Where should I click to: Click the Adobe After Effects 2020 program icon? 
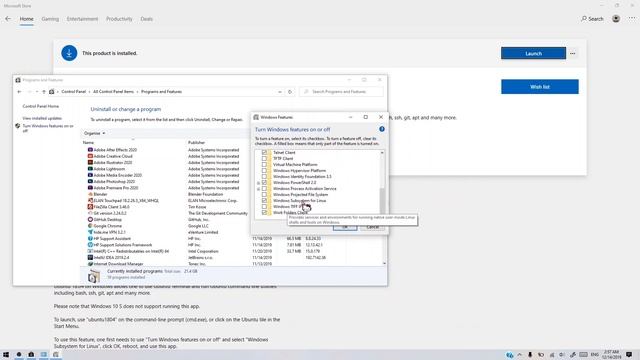click(x=90, y=150)
